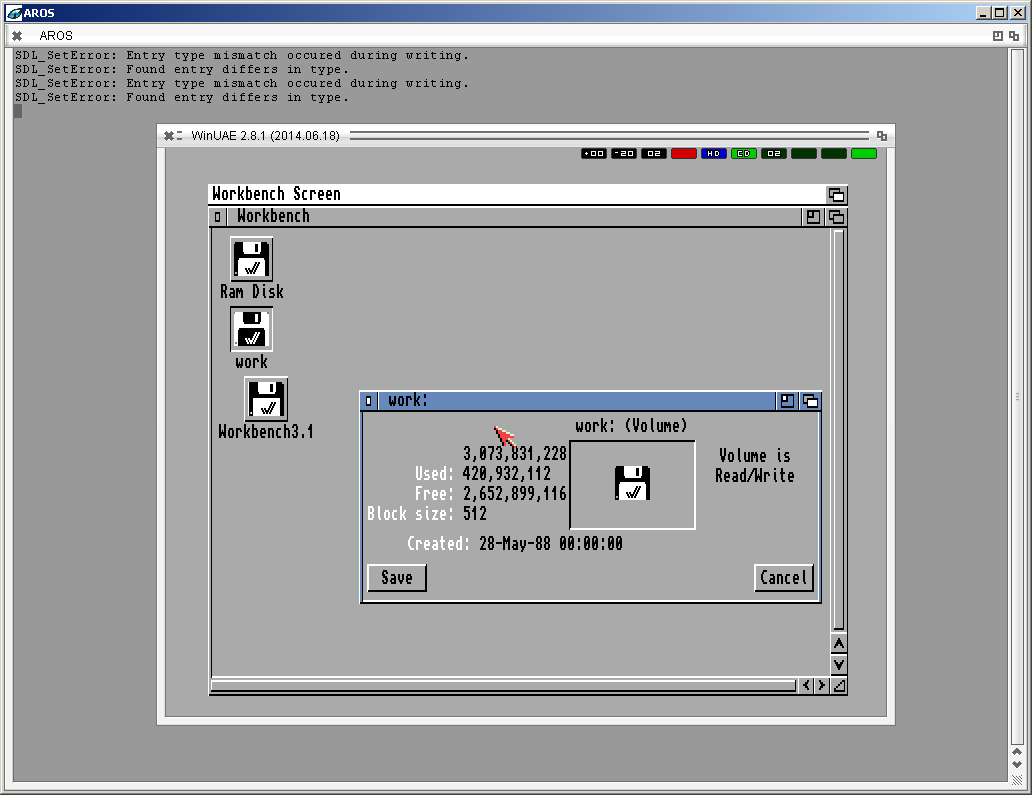Click the red power LED indicator

pyautogui.click(x=684, y=153)
